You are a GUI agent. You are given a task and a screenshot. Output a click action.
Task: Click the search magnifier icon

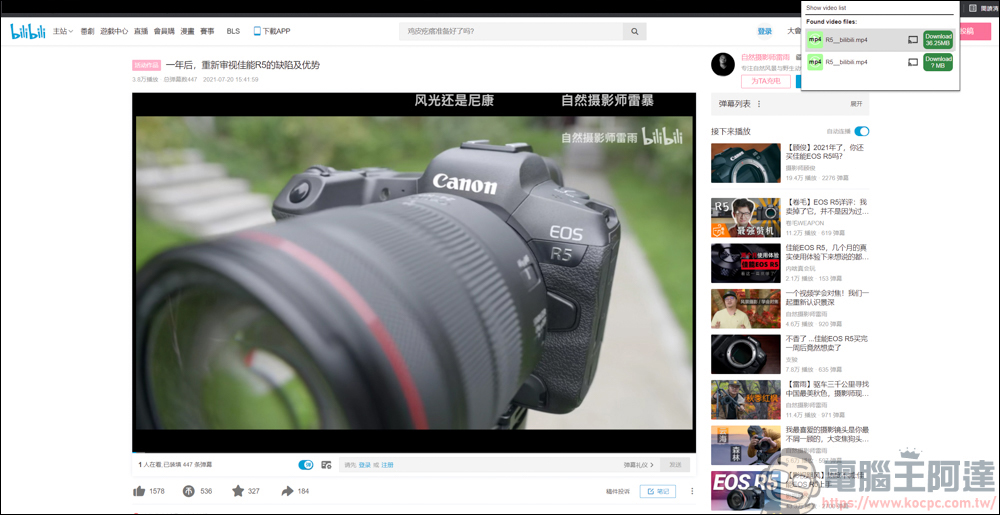[x=634, y=31]
